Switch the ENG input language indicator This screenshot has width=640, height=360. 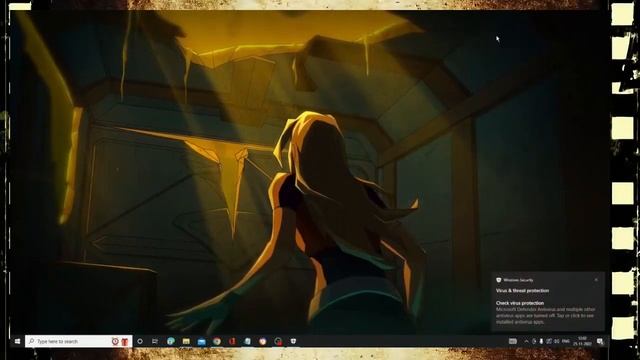coord(566,341)
